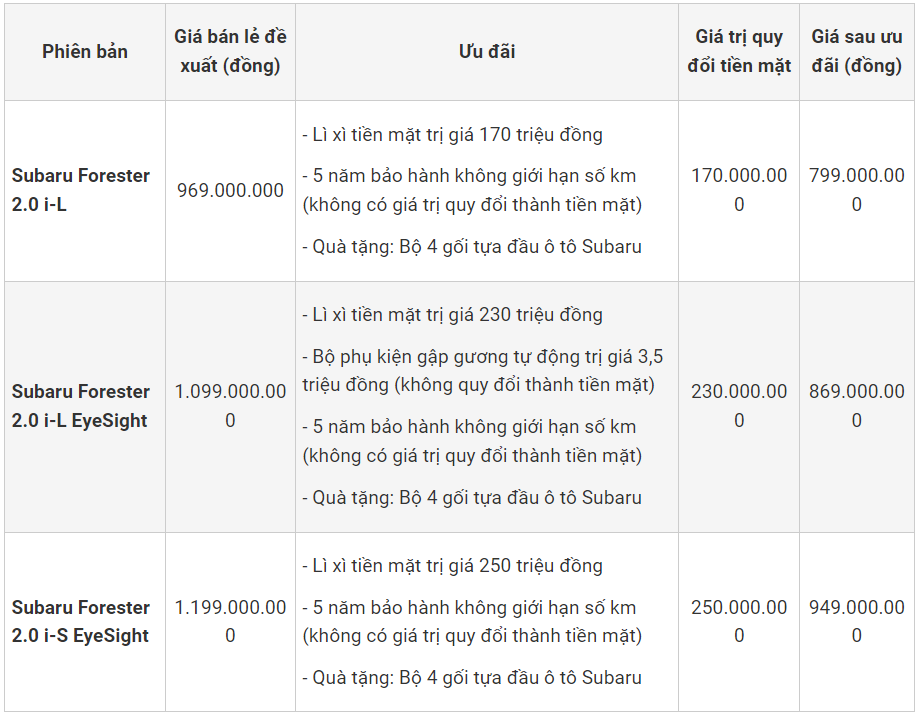This screenshot has width=918, height=712.
Task: Select the "Giá bán lẻ đề xuất" header
Action: [x=230, y=51]
